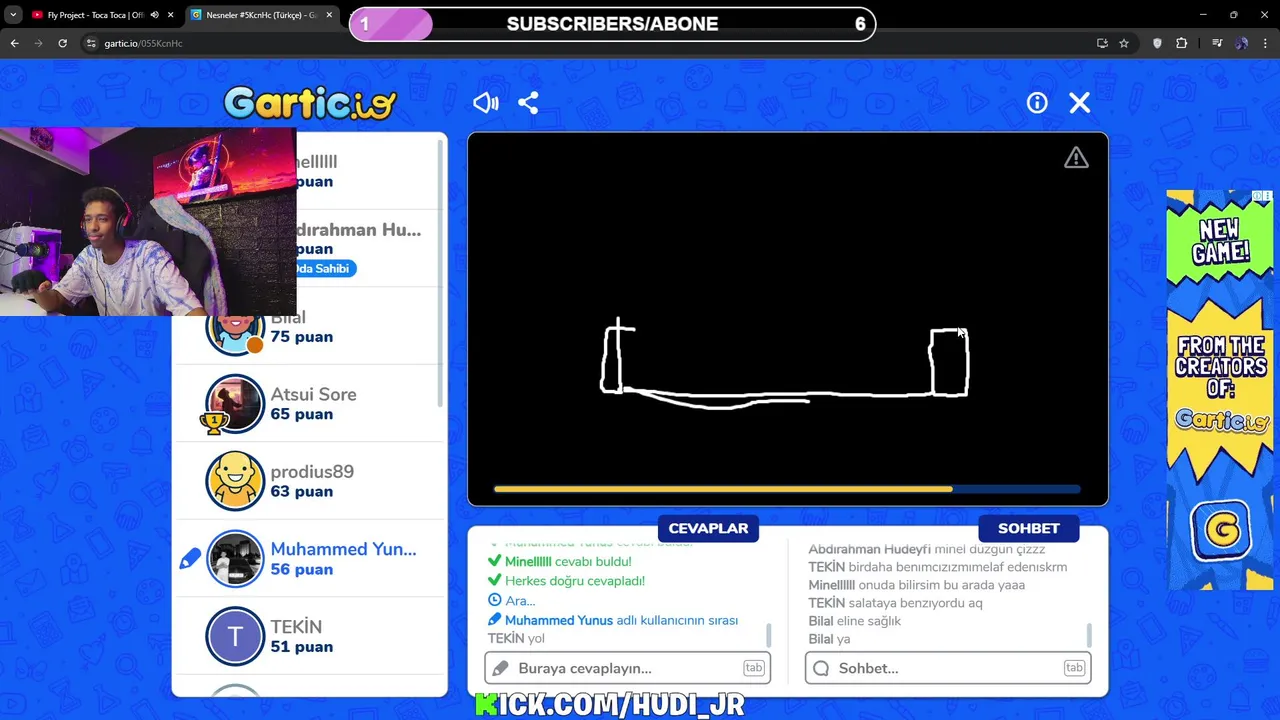Open the room info icon
This screenshot has width=1280, height=720.
click(x=1037, y=103)
